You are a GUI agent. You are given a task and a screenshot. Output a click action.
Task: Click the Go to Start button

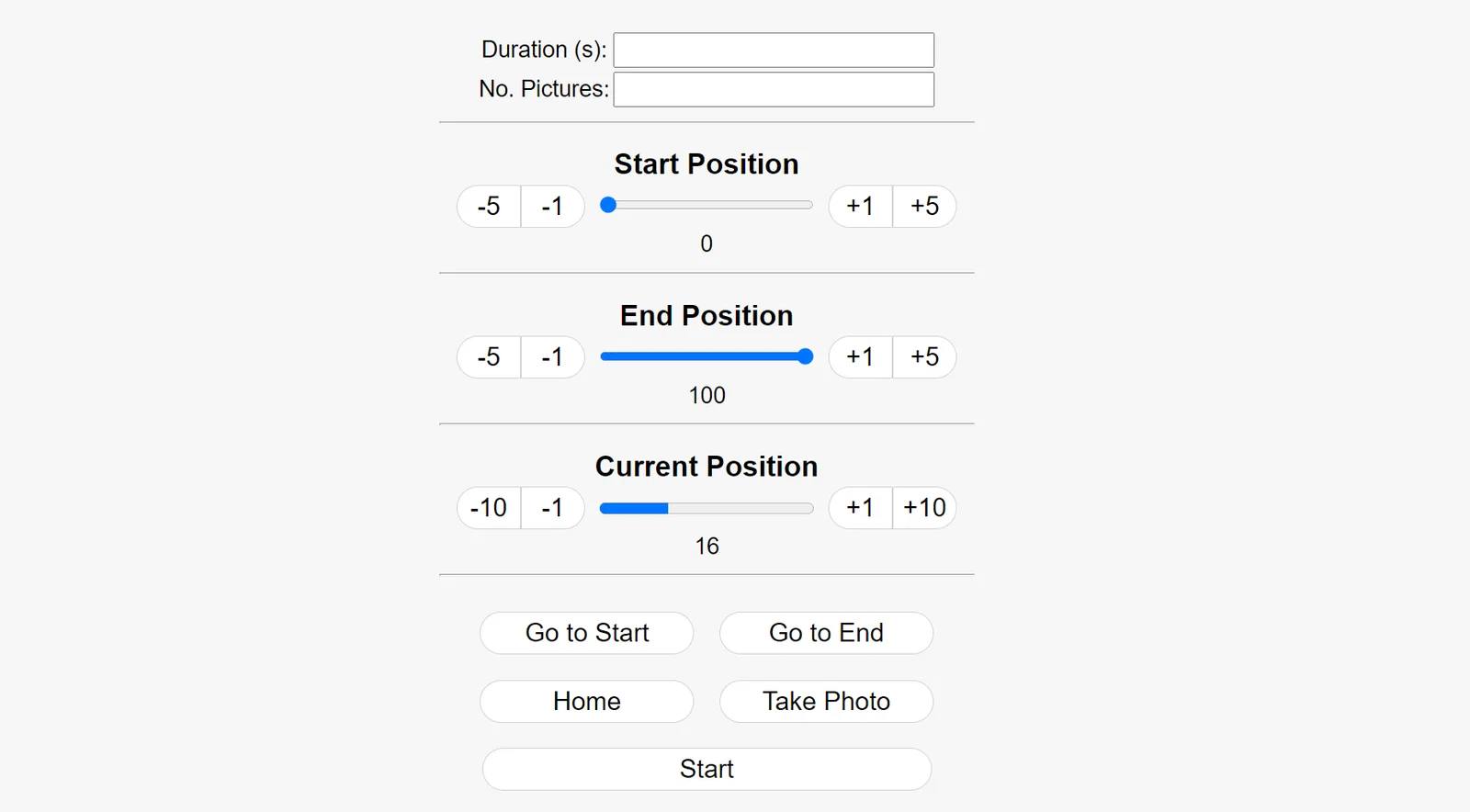[587, 633]
